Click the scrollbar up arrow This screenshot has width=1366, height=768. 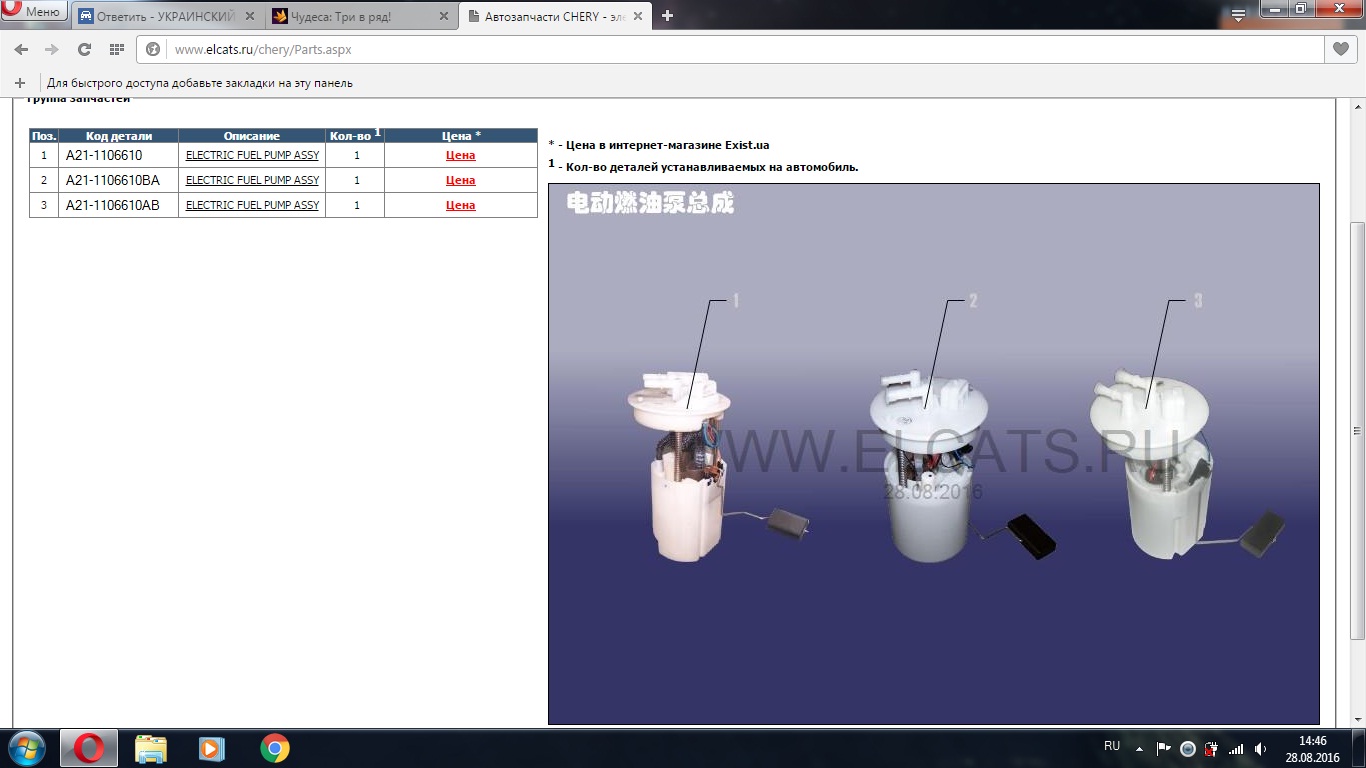click(1357, 106)
